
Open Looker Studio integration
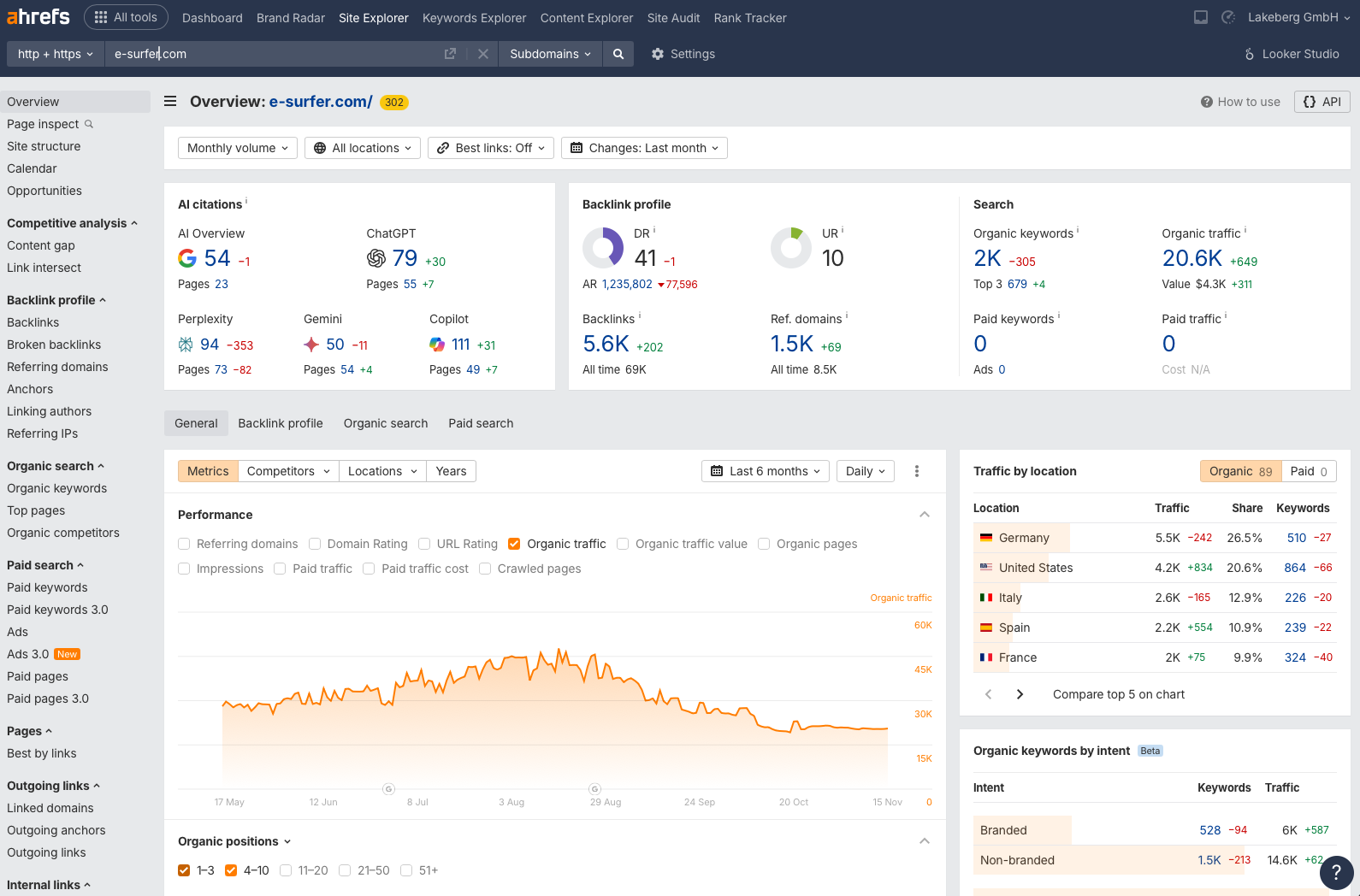click(x=1292, y=54)
